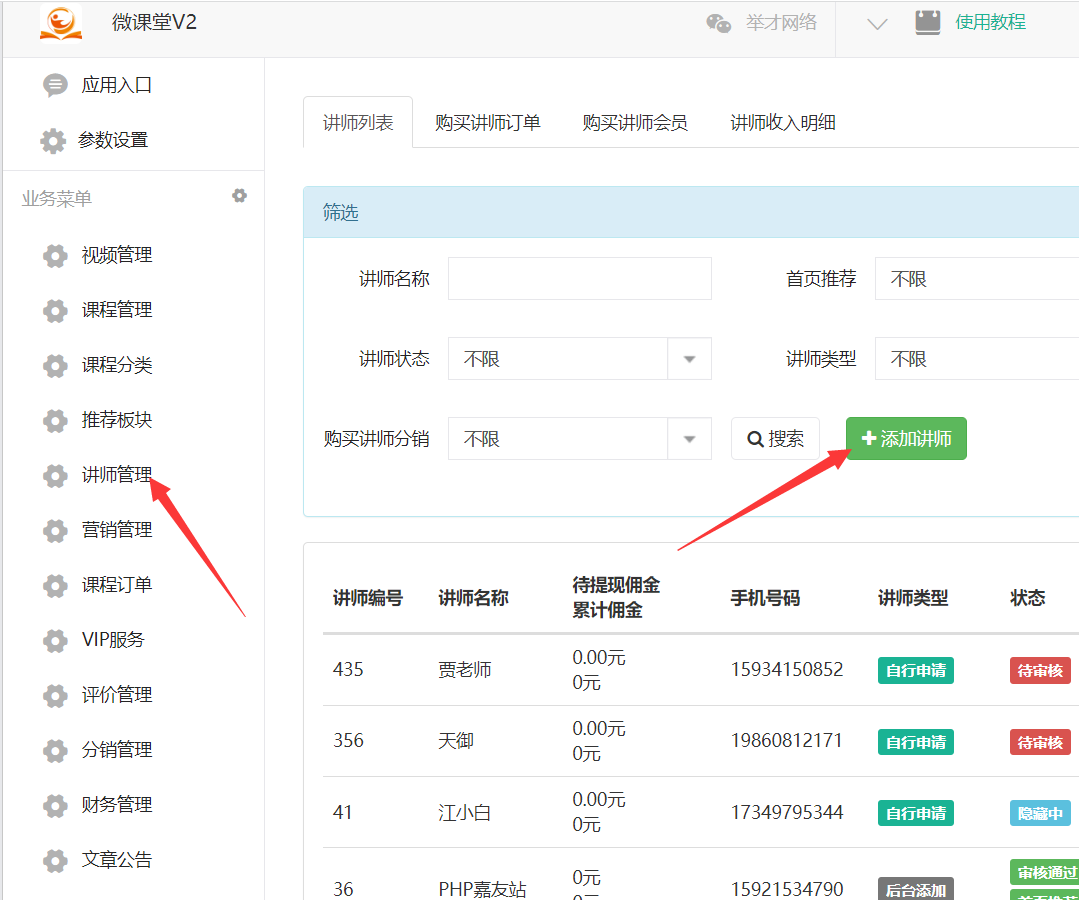The width and height of the screenshot is (1079, 900).
Task: Click the gear icon beside VIP服务
Action: click(55, 641)
